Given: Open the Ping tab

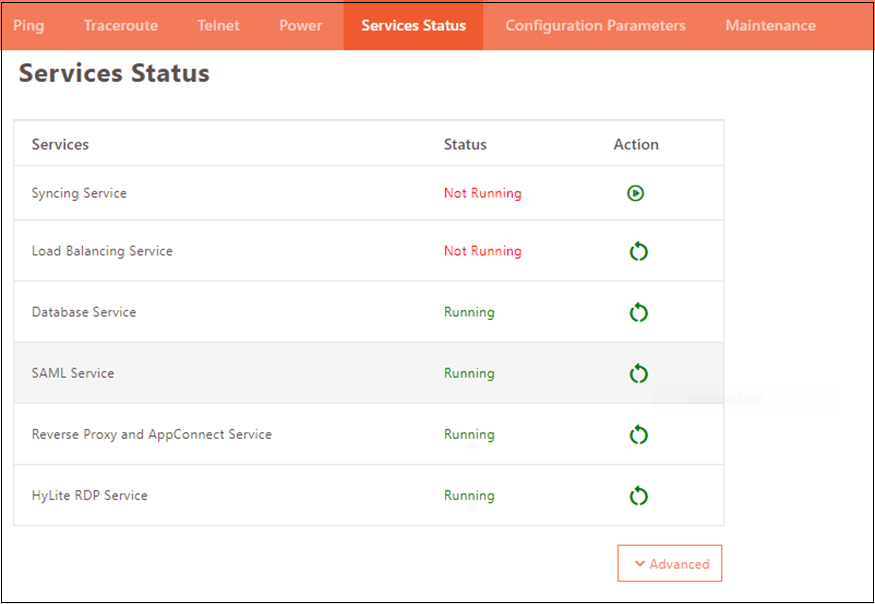Looking at the screenshot, I should click(29, 25).
